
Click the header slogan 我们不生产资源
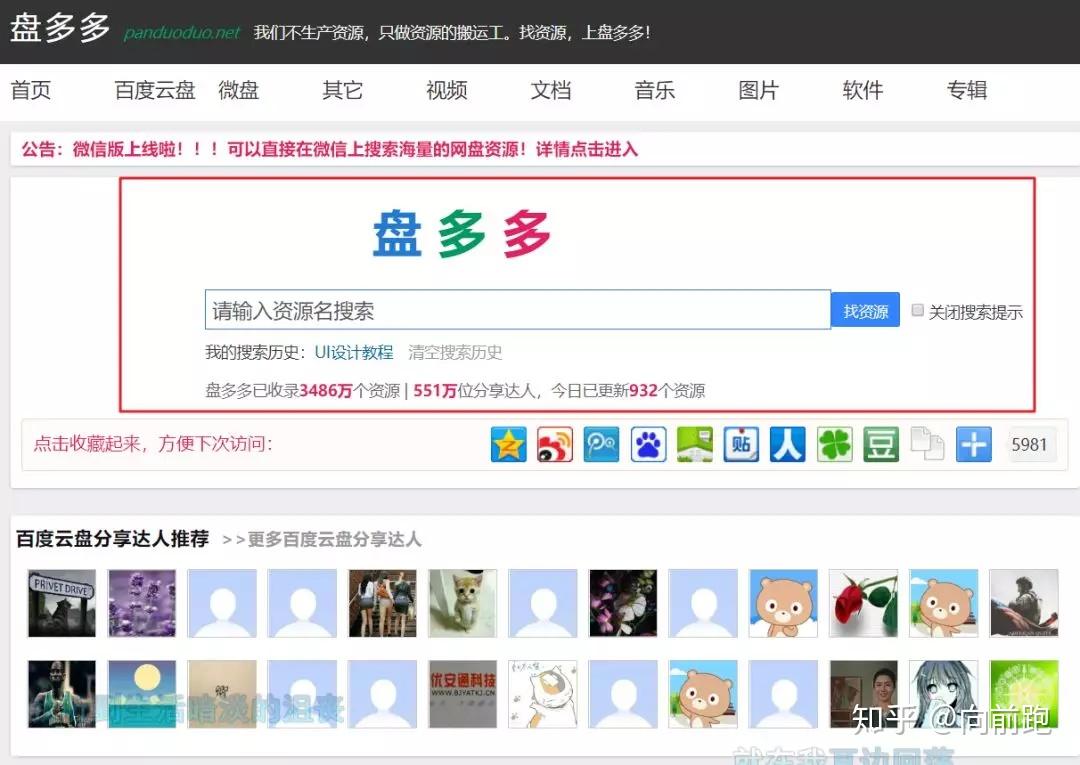pyautogui.click(x=451, y=32)
